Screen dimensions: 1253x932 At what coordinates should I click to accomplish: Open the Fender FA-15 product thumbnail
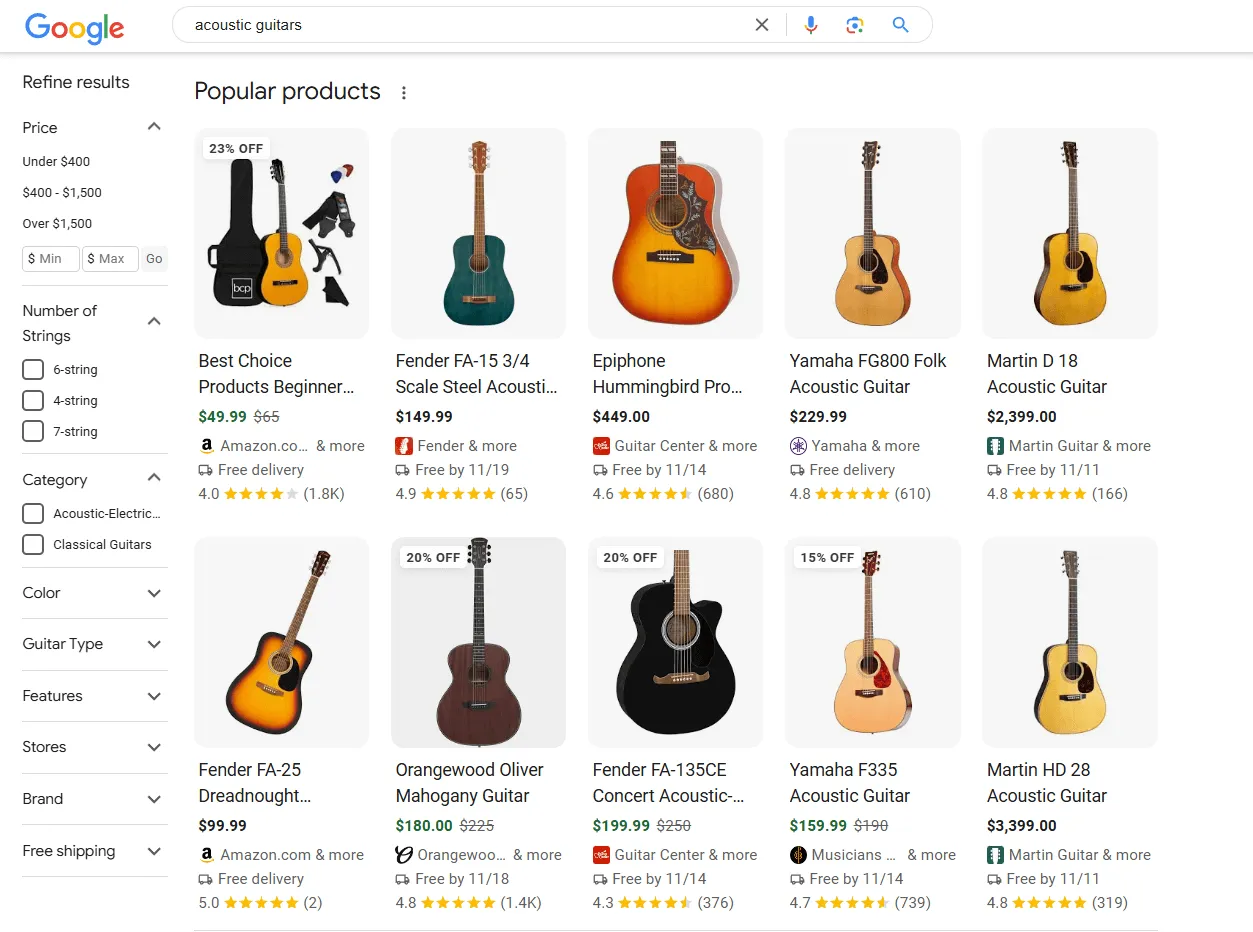coord(478,233)
